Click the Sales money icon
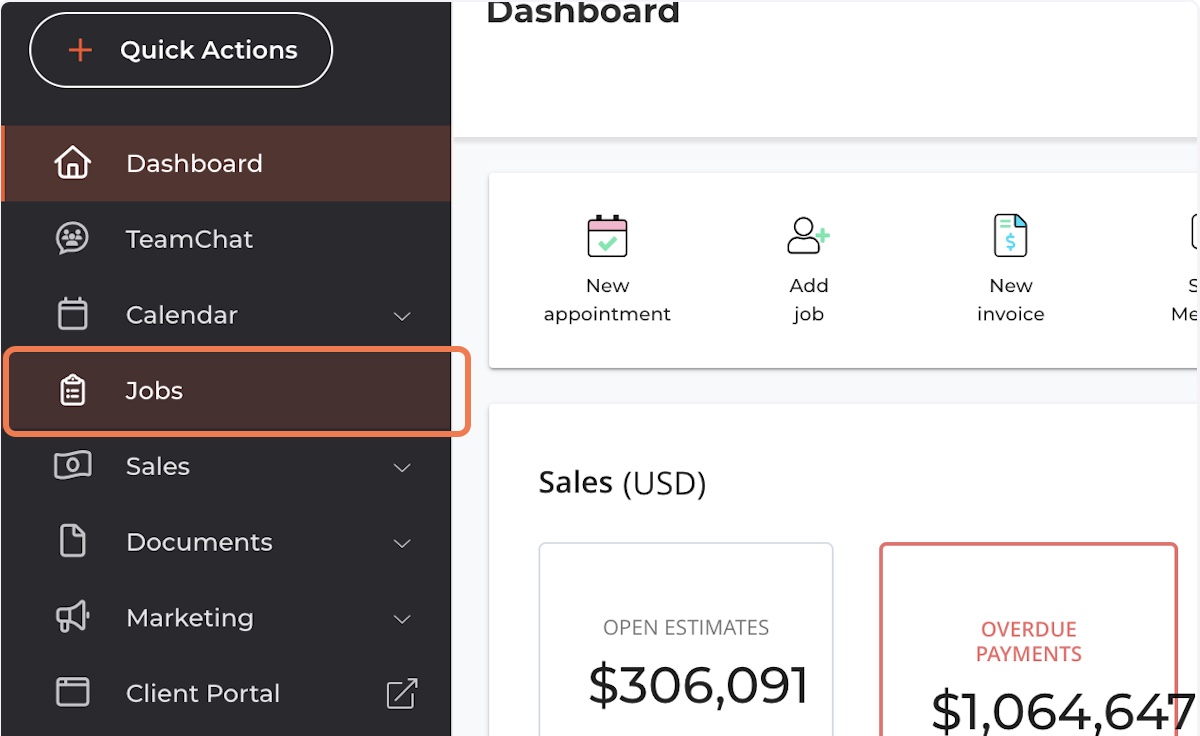This screenshot has width=1200, height=736. [72, 466]
